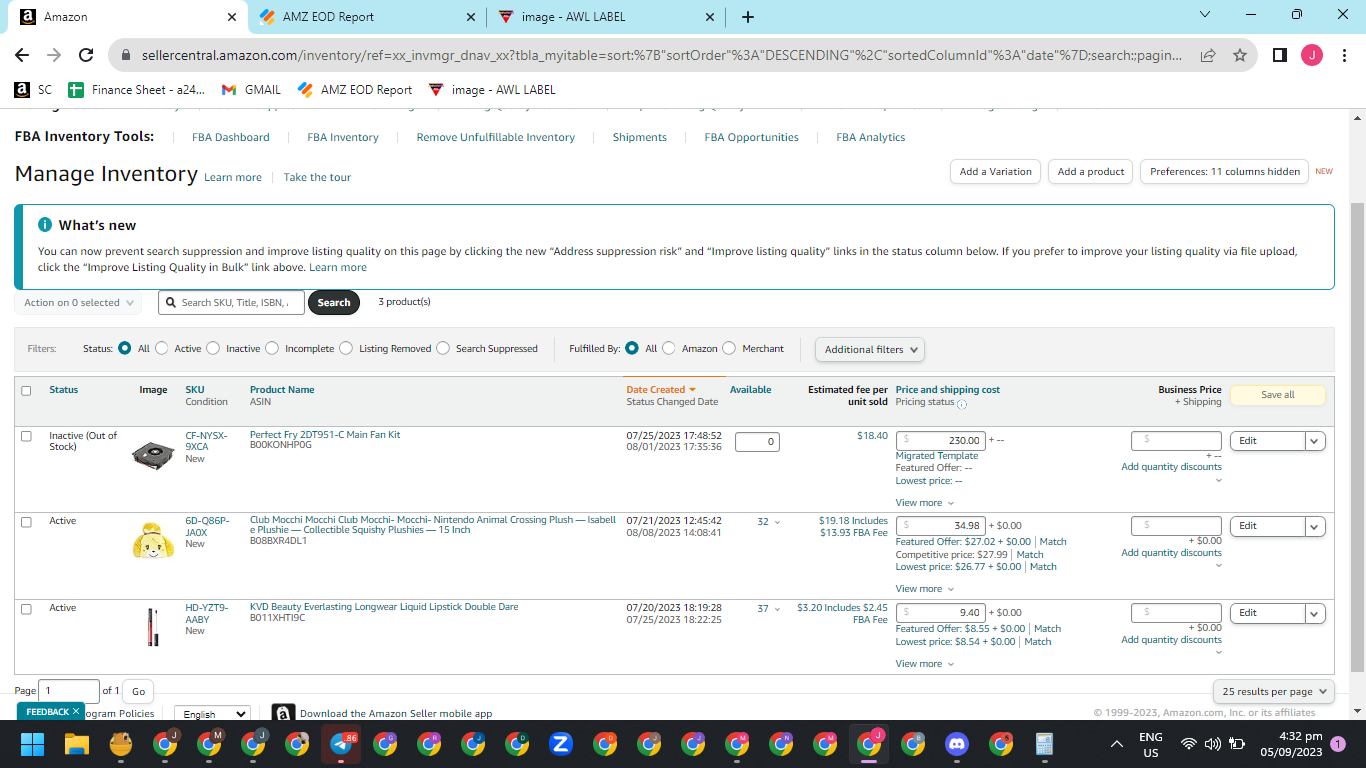Go back to the previous page
The image size is (1366, 768).
pyautogui.click(x=22, y=55)
